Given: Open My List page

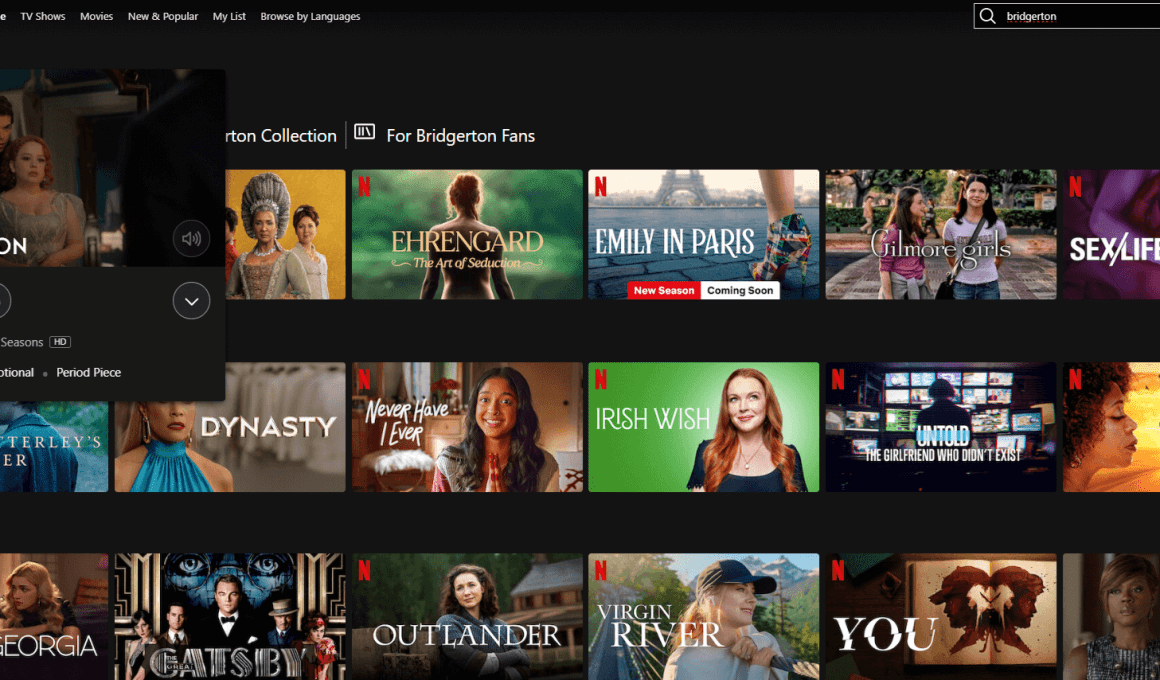Looking at the screenshot, I should click(x=229, y=16).
